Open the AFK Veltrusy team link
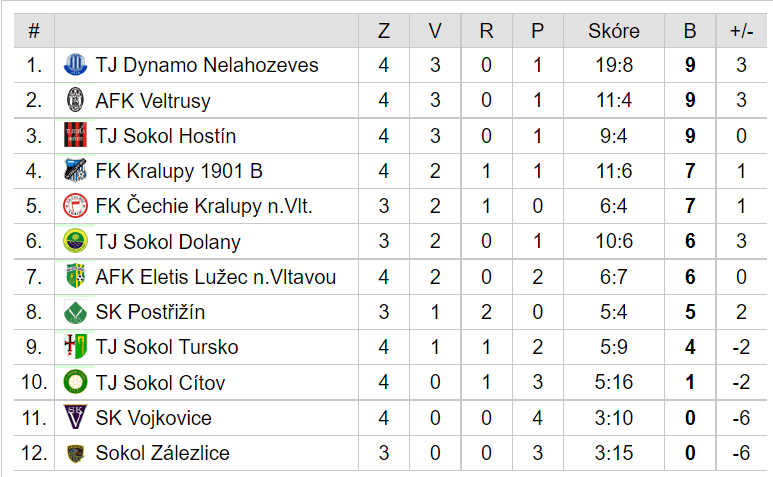This screenshot has width=773, height=477. [153, 101]
